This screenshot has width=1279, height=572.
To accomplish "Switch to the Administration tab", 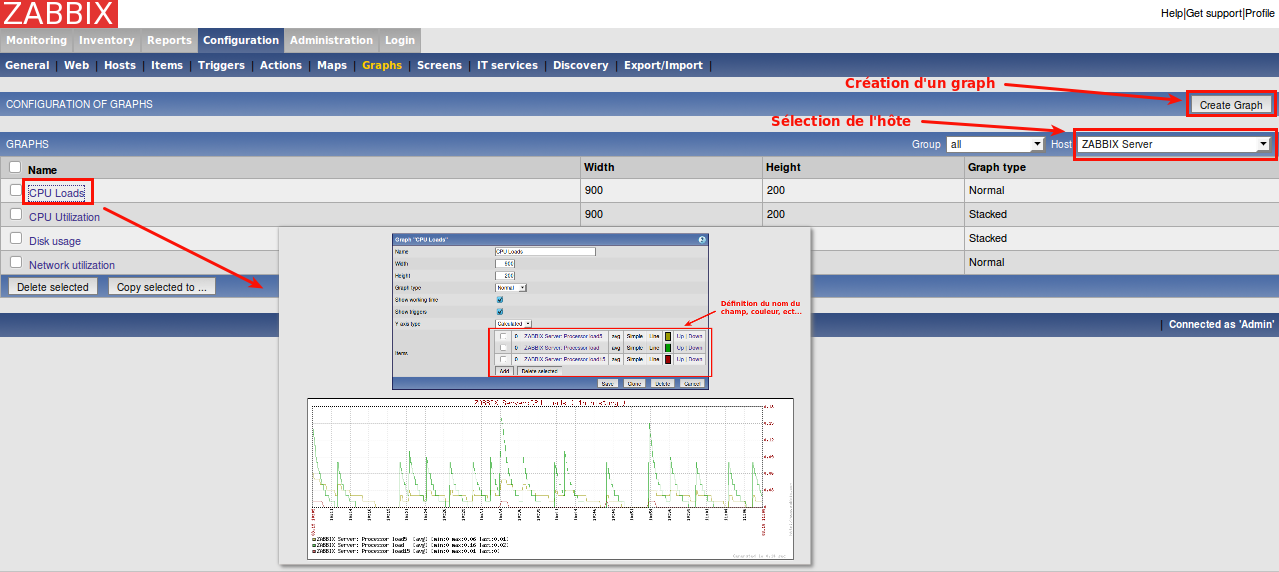I will click(331, 40).
